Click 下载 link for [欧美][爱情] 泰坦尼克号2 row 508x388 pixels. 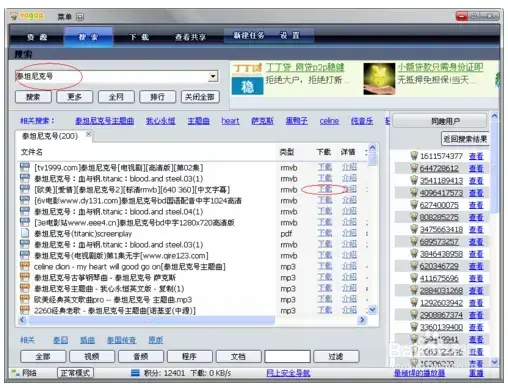pos(325,189)
